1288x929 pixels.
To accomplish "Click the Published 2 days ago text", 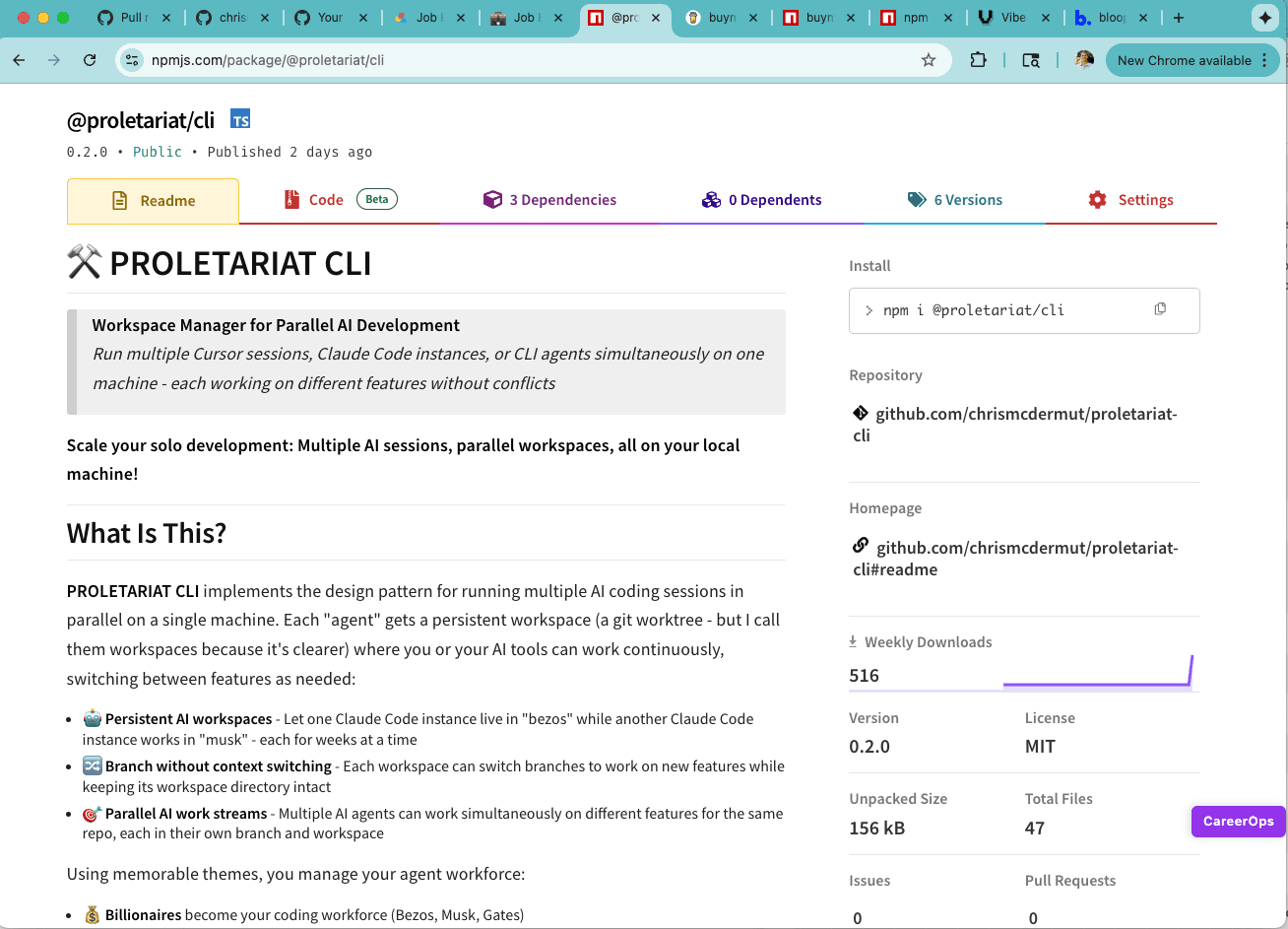I will point(289,152).
